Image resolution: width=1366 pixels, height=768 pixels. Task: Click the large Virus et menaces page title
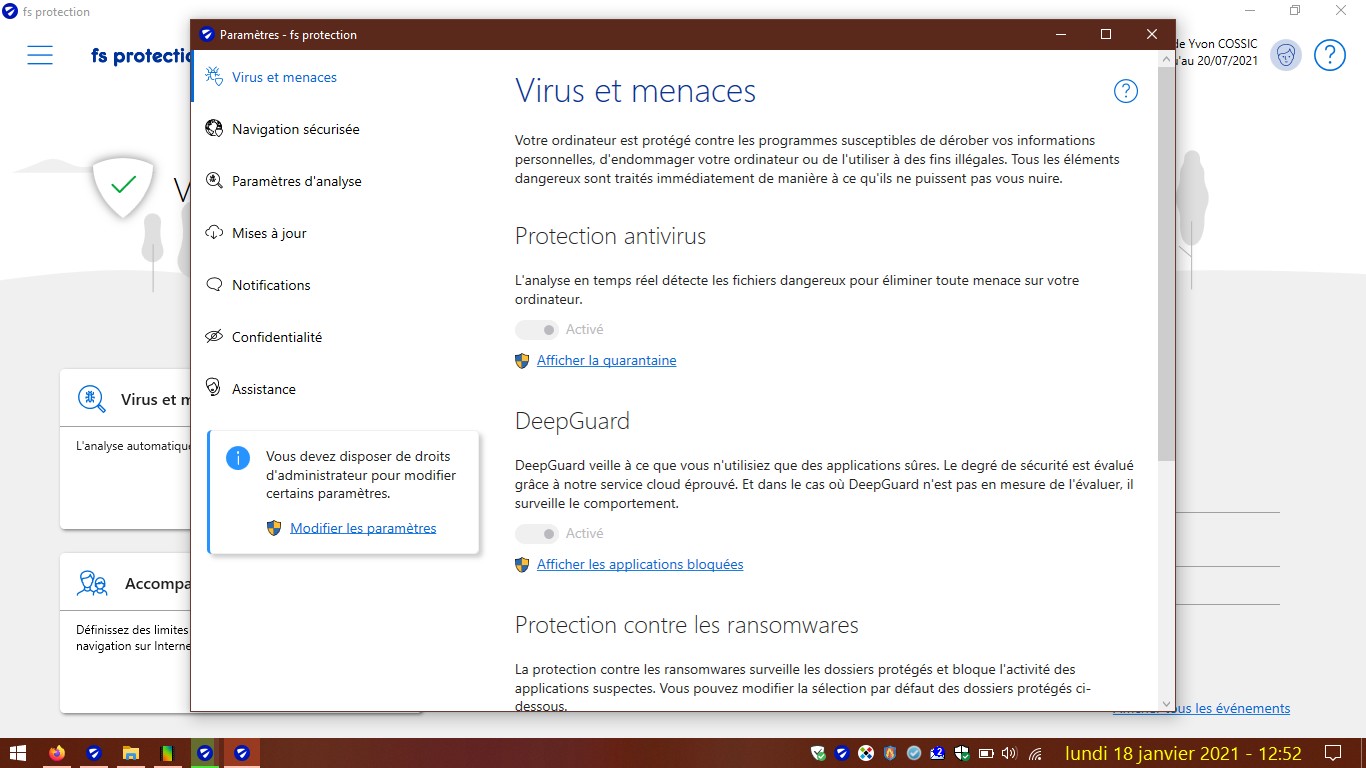coord(635,92)
